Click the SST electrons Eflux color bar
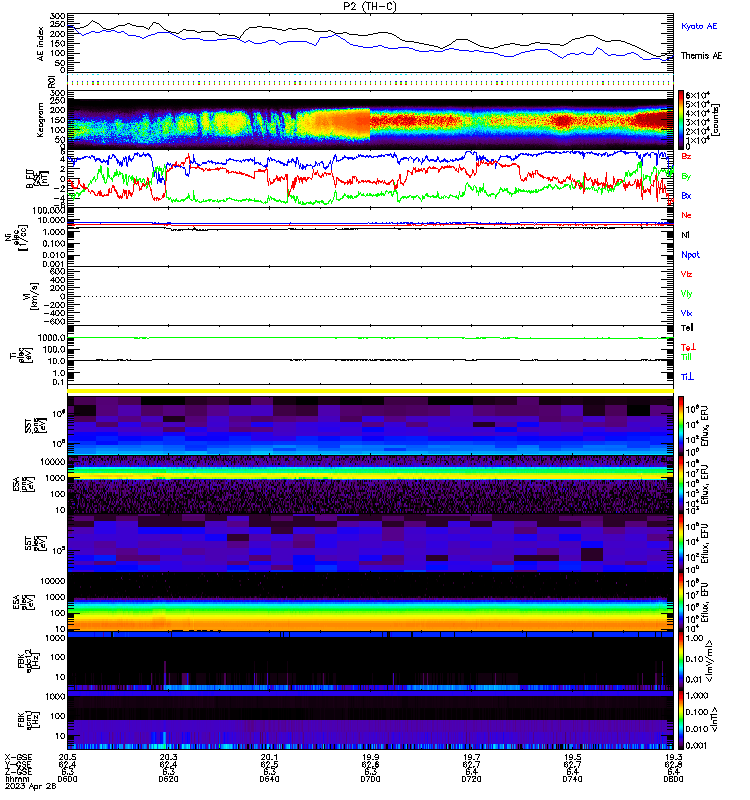The height and width of the screenshot is (800, 750). (681, 543)
